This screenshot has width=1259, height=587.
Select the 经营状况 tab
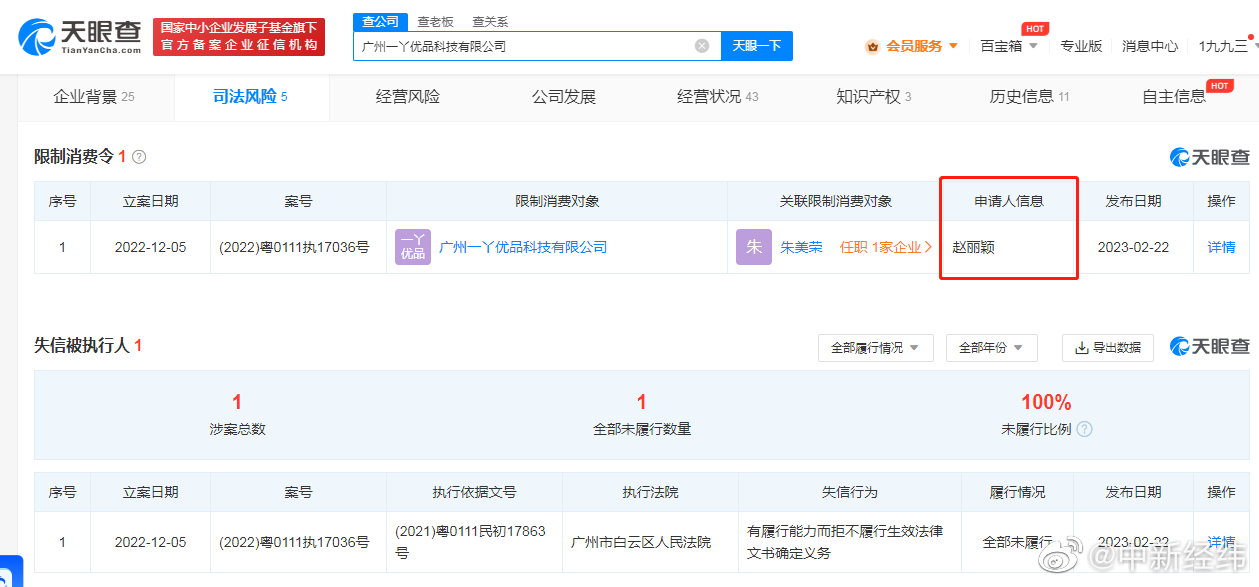tap(717, 97)
